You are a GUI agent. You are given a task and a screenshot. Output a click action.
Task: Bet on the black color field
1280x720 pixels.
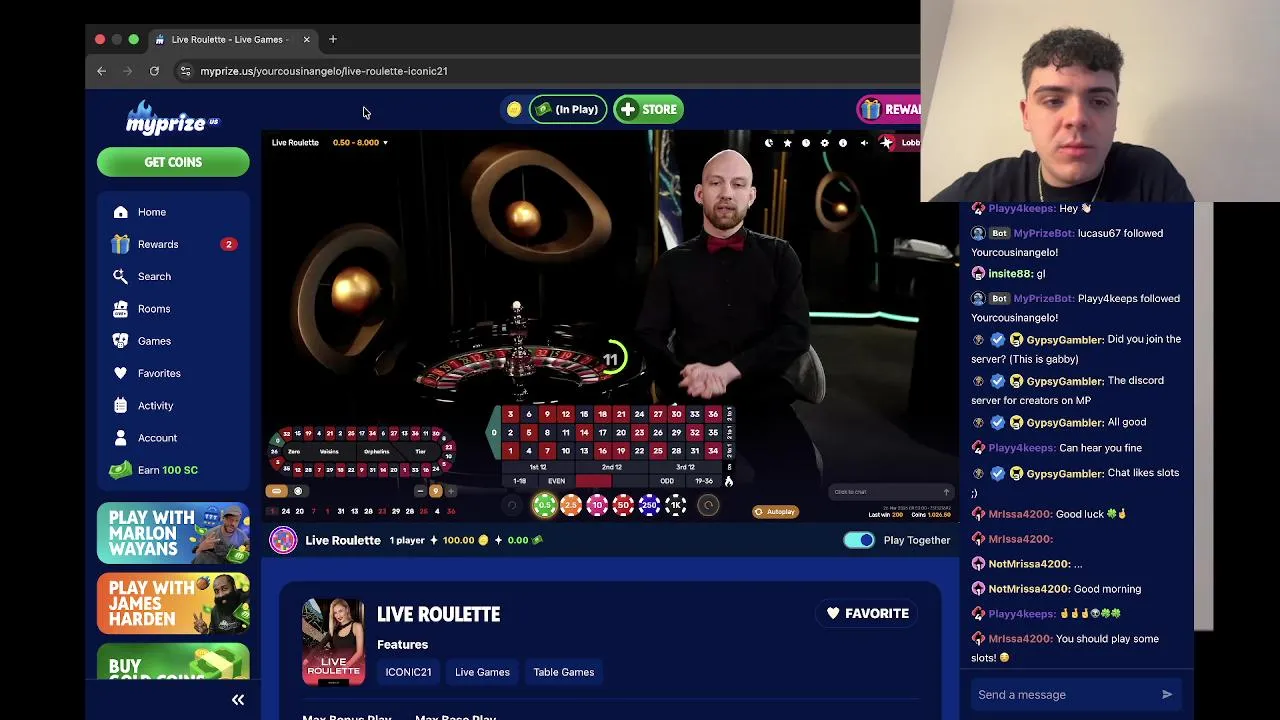coord(630,481)
